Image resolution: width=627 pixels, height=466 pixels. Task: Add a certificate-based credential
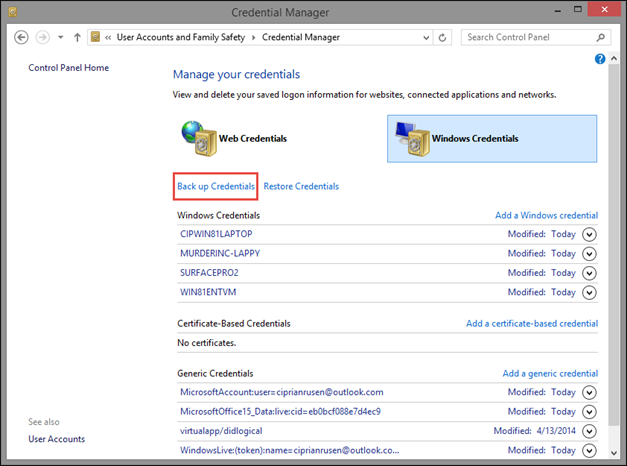[x=532, y=323]
